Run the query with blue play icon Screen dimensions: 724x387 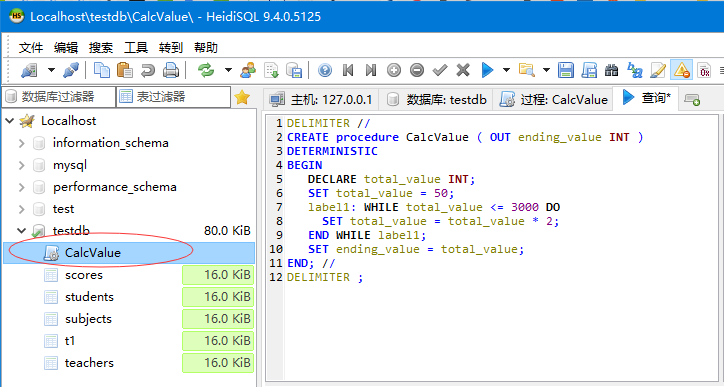487,70
